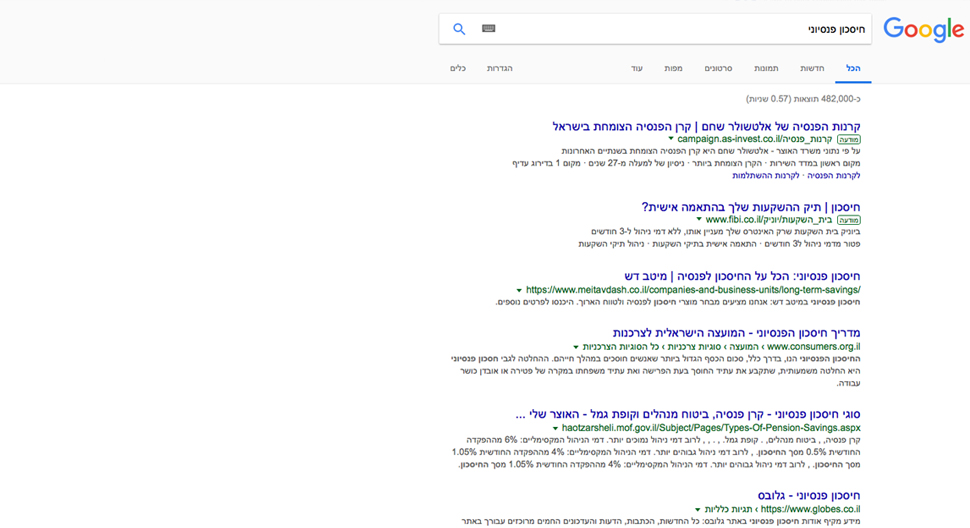
Task: Click inside the search input field
Action: point(655,29)
